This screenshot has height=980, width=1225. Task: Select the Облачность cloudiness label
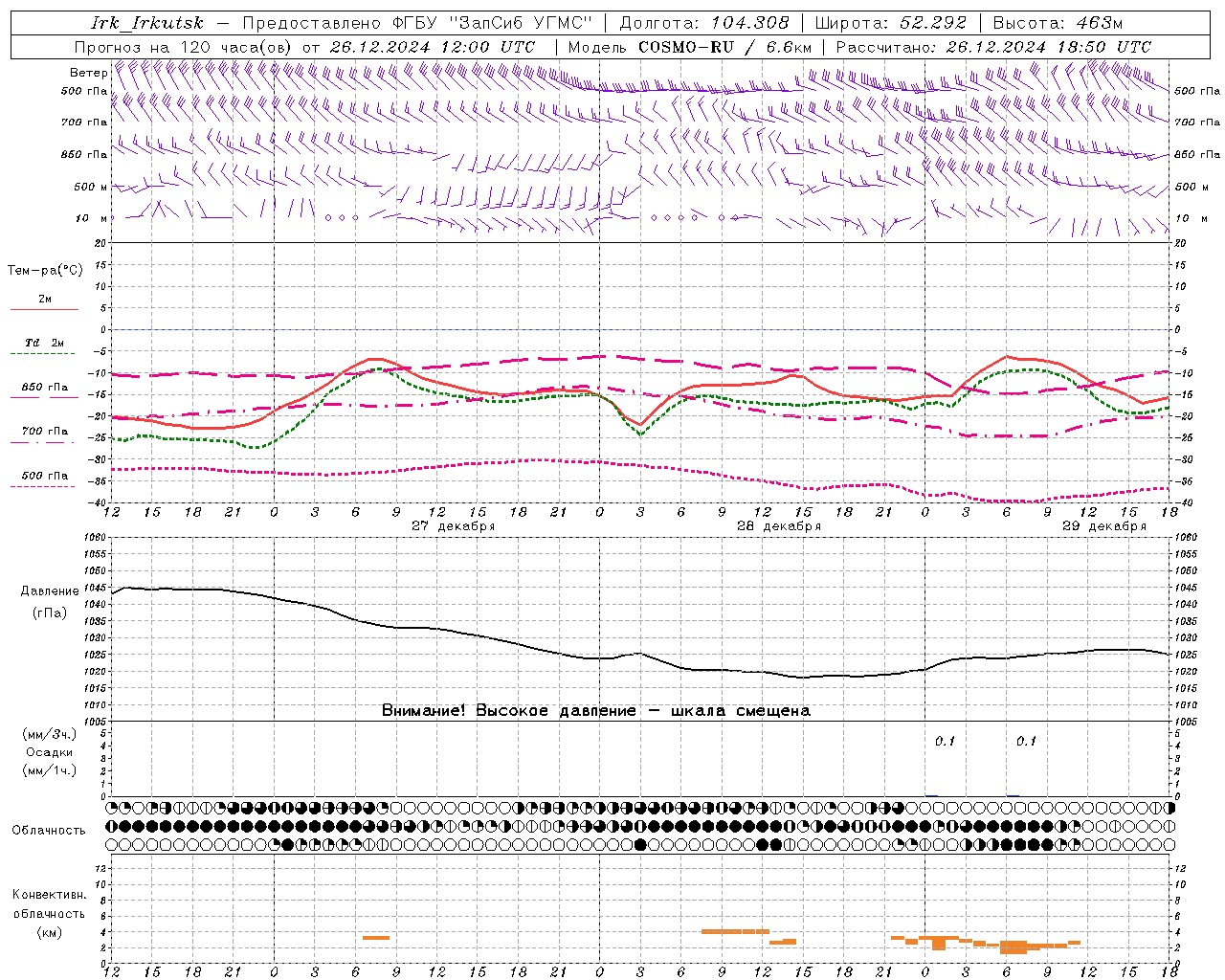(x=49, y=830)
